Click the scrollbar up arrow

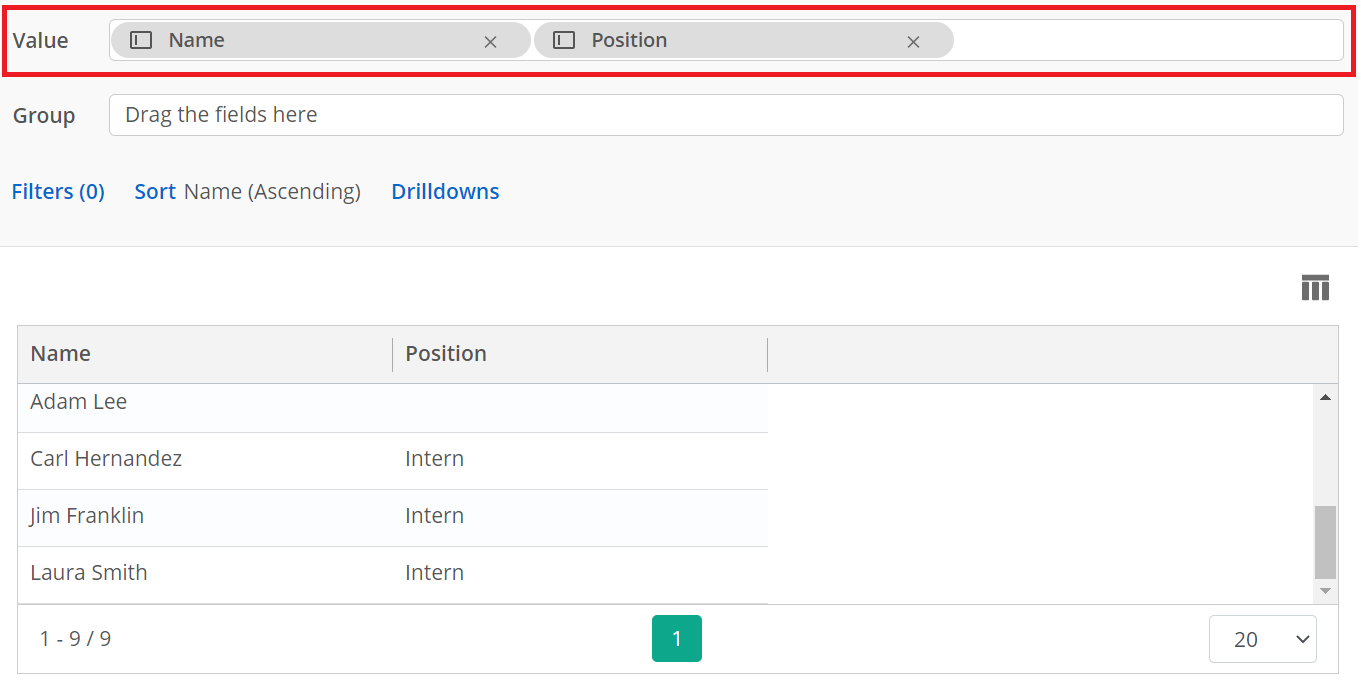[1325, 398]
